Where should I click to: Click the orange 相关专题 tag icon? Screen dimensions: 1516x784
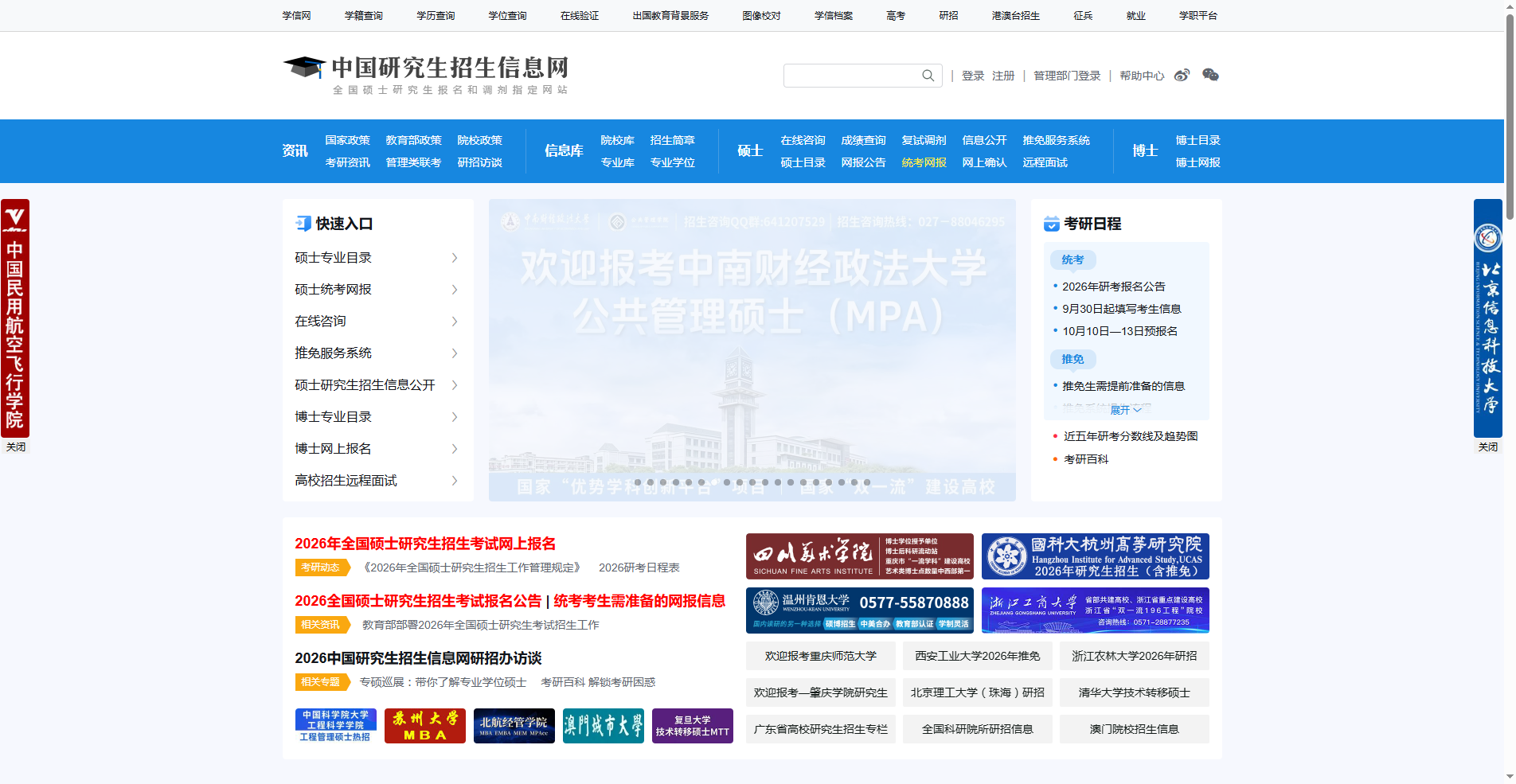(x=322, y=682)
